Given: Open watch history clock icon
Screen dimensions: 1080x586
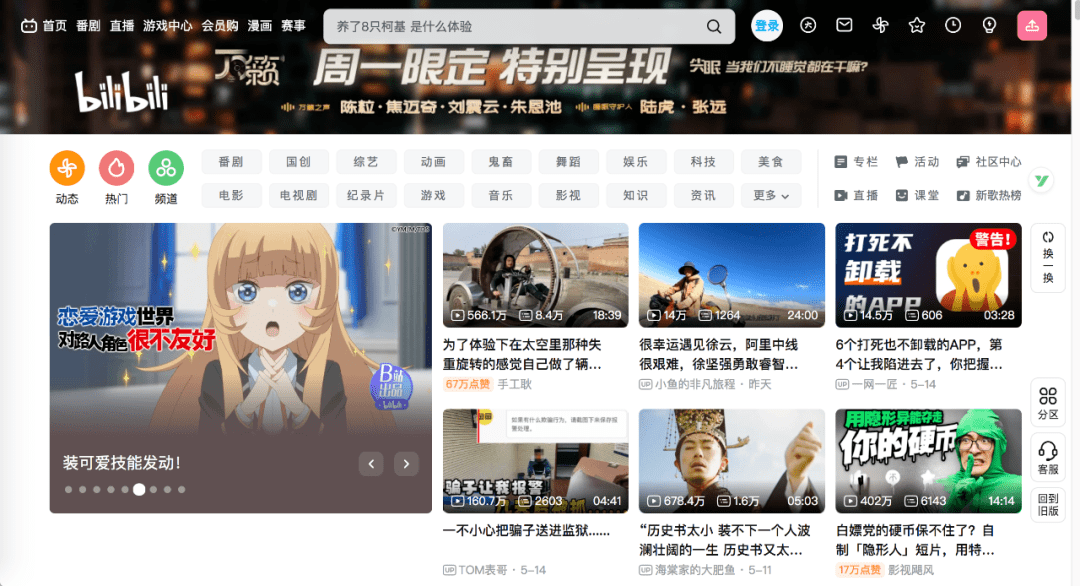Looking at the screenshot, I should pos(953,25).
